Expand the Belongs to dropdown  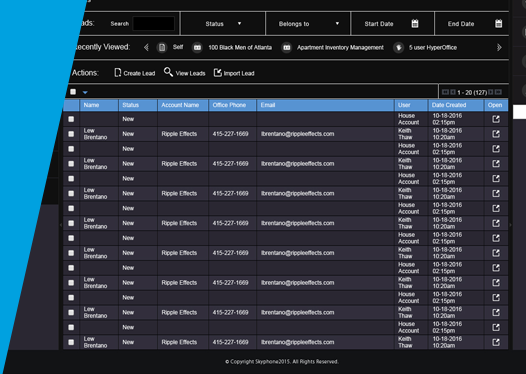click(x=308, y=23)
